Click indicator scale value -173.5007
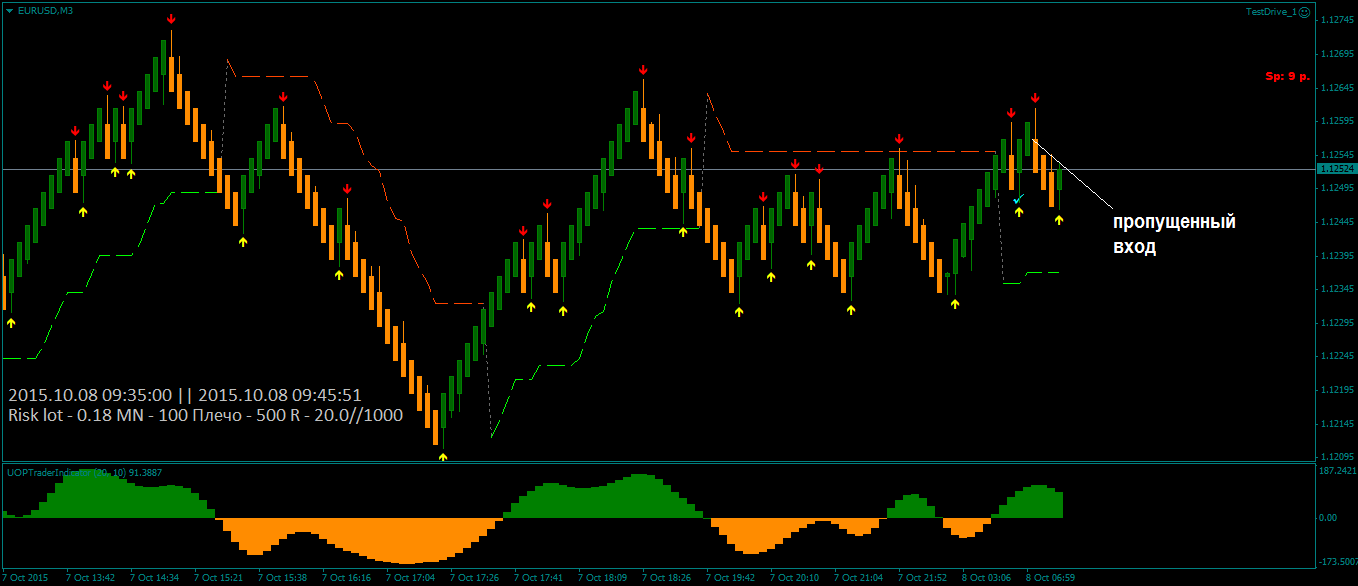This screenshot has height=586, width=1358. click(x=1337, y=562)
